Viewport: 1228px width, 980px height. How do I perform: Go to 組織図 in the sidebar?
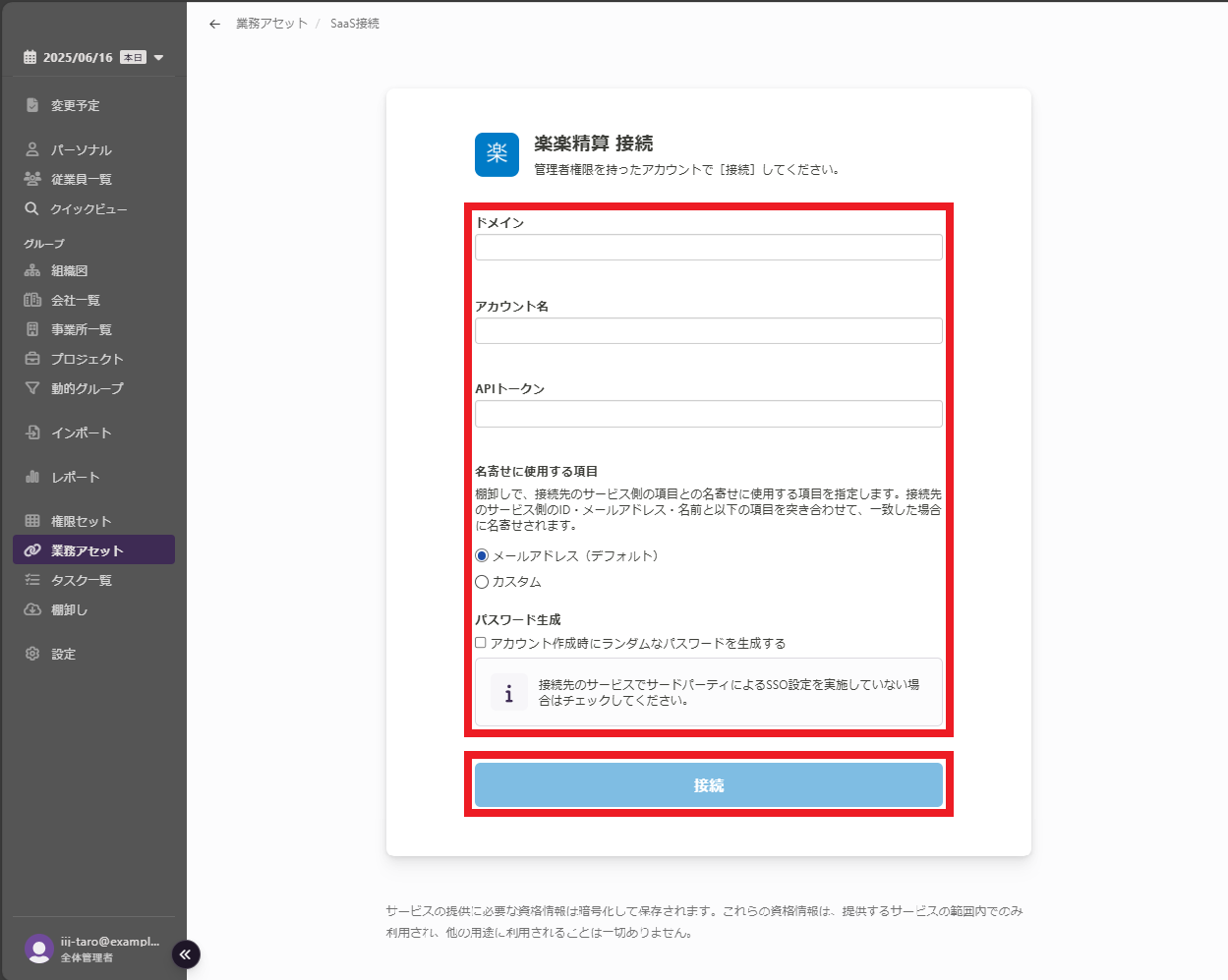tap(69, 270)
